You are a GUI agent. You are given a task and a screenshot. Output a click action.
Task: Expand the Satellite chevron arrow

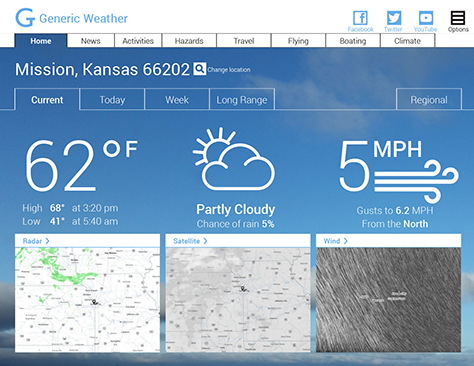205,241
